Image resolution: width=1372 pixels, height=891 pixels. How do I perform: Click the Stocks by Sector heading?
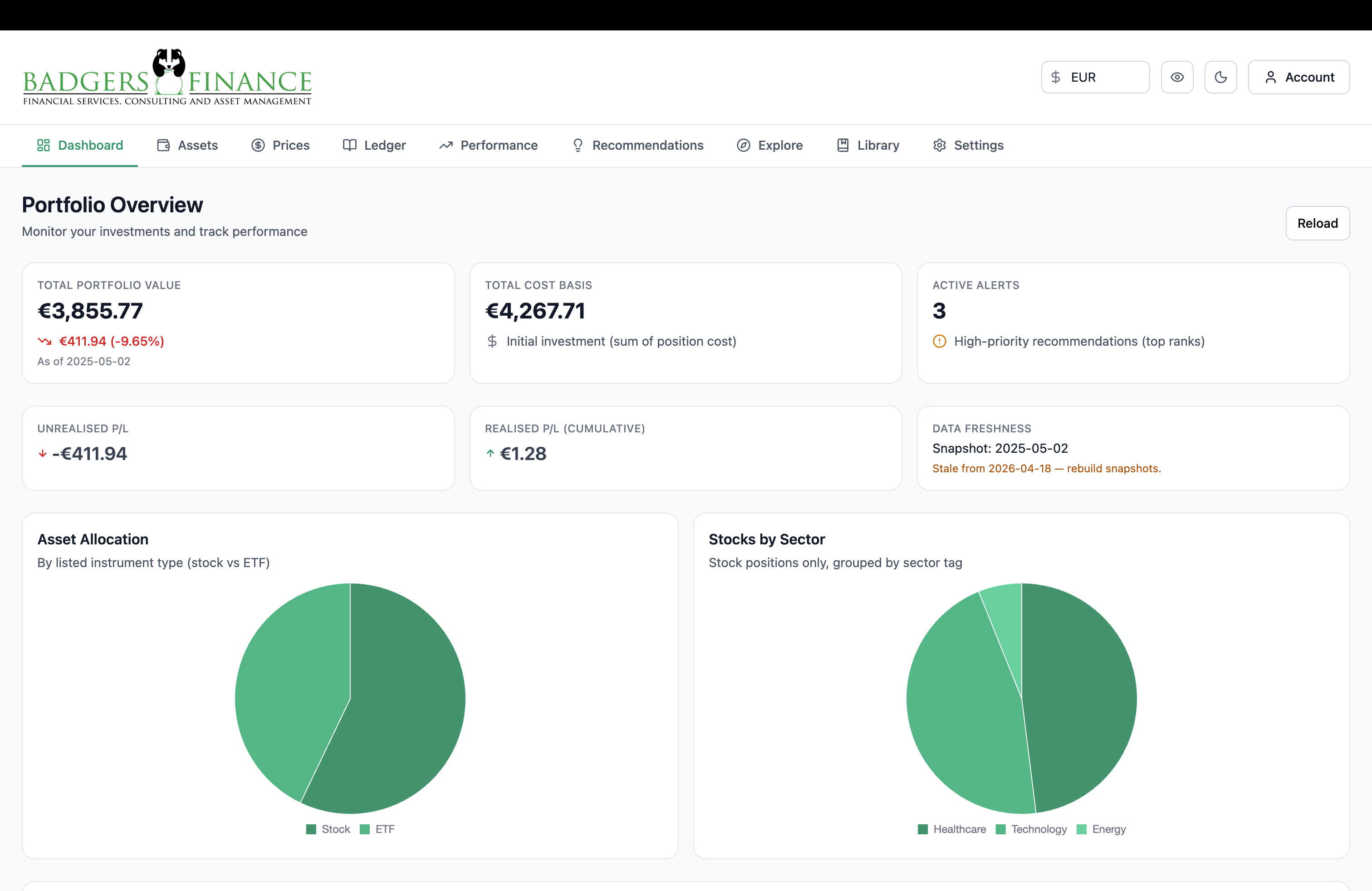pyautogui.click(x=767, y=539)
